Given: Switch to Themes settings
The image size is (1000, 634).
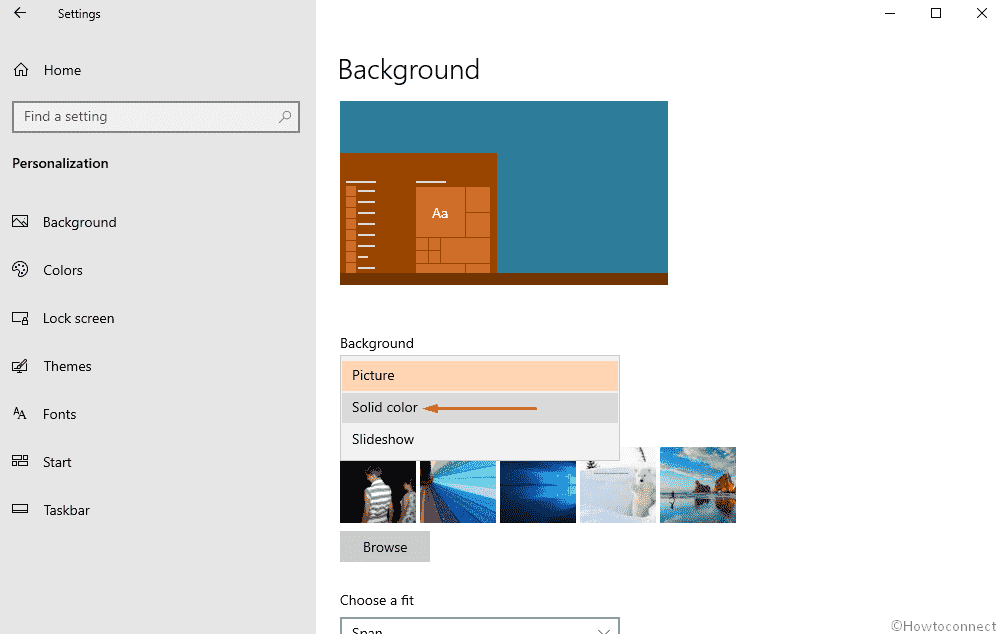Looking at the screenshot, I should [x=68, y=366].
